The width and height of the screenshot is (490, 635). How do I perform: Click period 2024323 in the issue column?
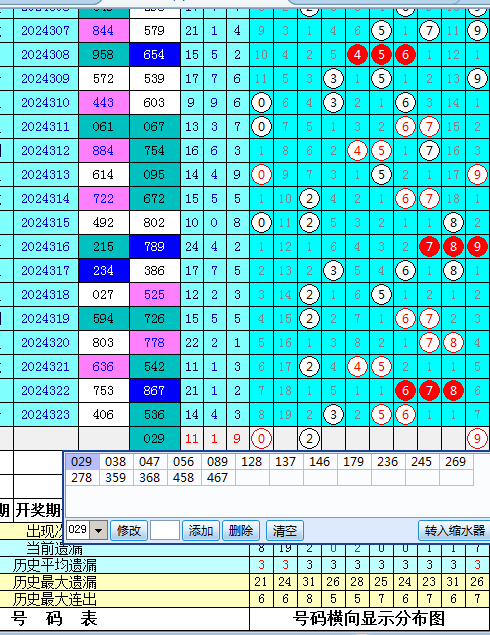[x=45, y=415]
